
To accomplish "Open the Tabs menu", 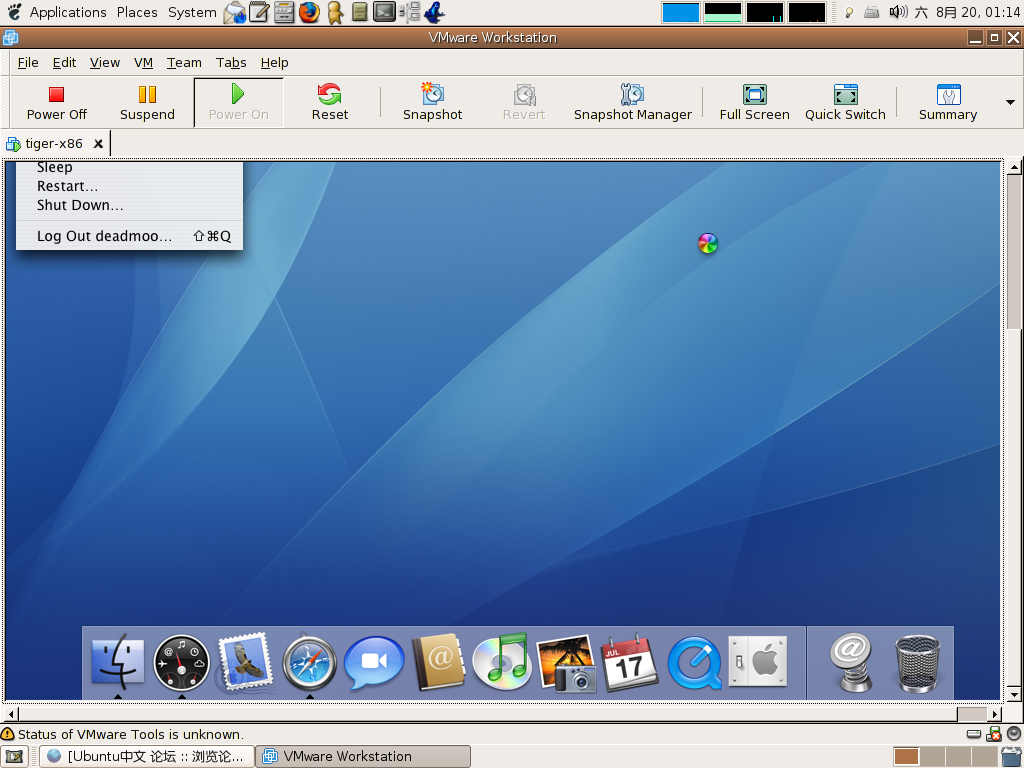I will [x=231, y=63].
